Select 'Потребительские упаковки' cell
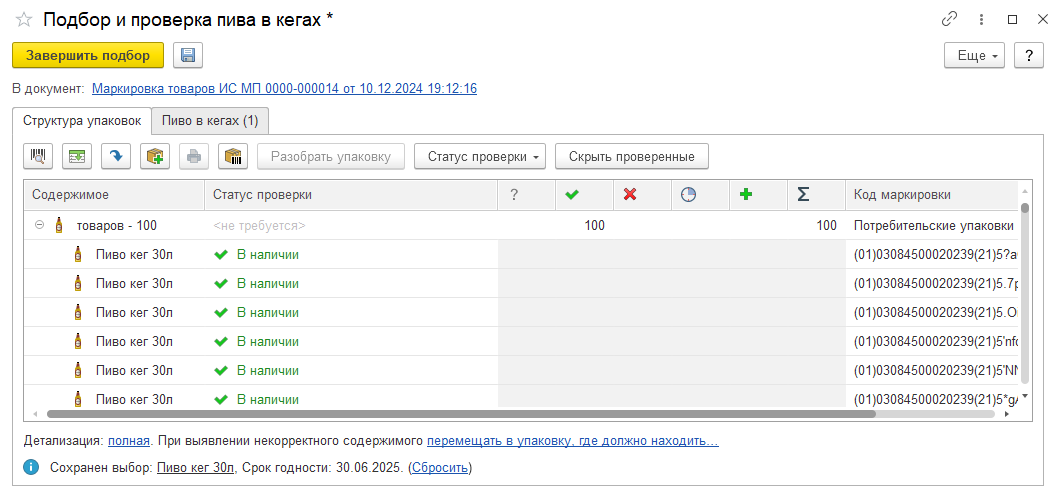Screen dimensions: 1059x497 [932, 226]
